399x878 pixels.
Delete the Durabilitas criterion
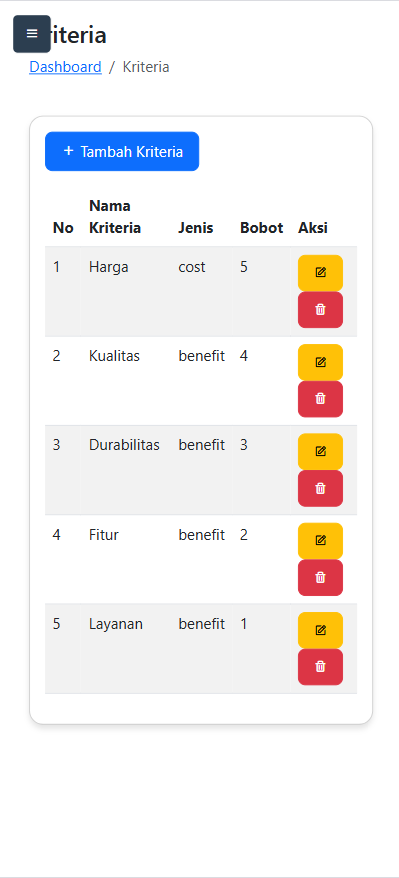(x=320, y=488)
